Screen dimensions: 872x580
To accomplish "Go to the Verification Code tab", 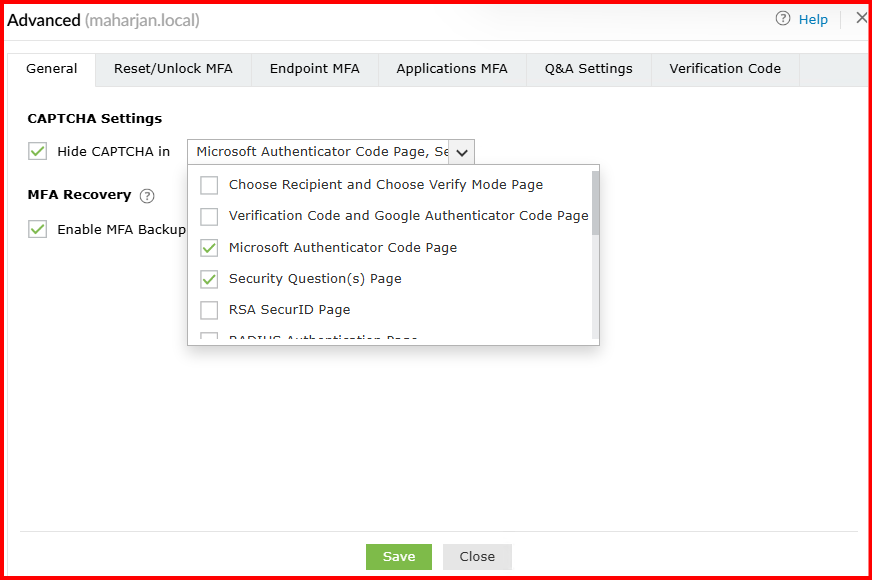I will click(725, 69).
